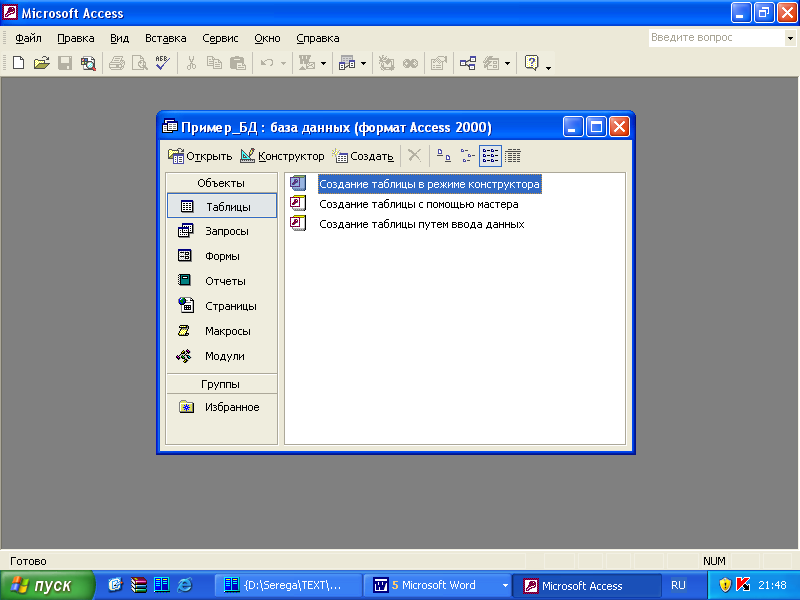Screen dimensions: 800x600
Task: Click the D:\Serega\TEXT taskbar button
Action: click(289, 585)
